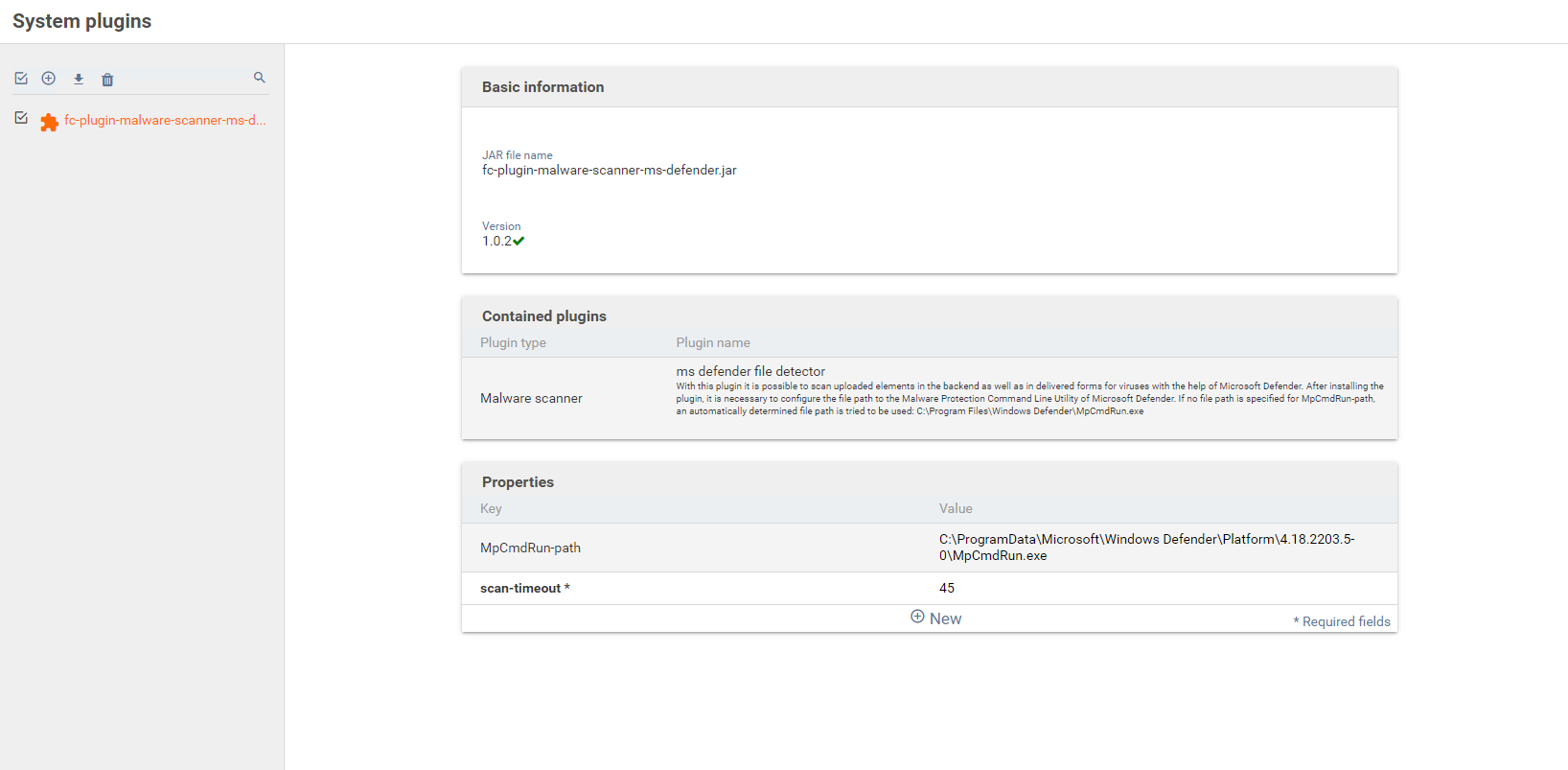1568x770 pixels.
Task: Uncheck the fc-plugin-malware-scanner checkbox
Action: point(21,118)
